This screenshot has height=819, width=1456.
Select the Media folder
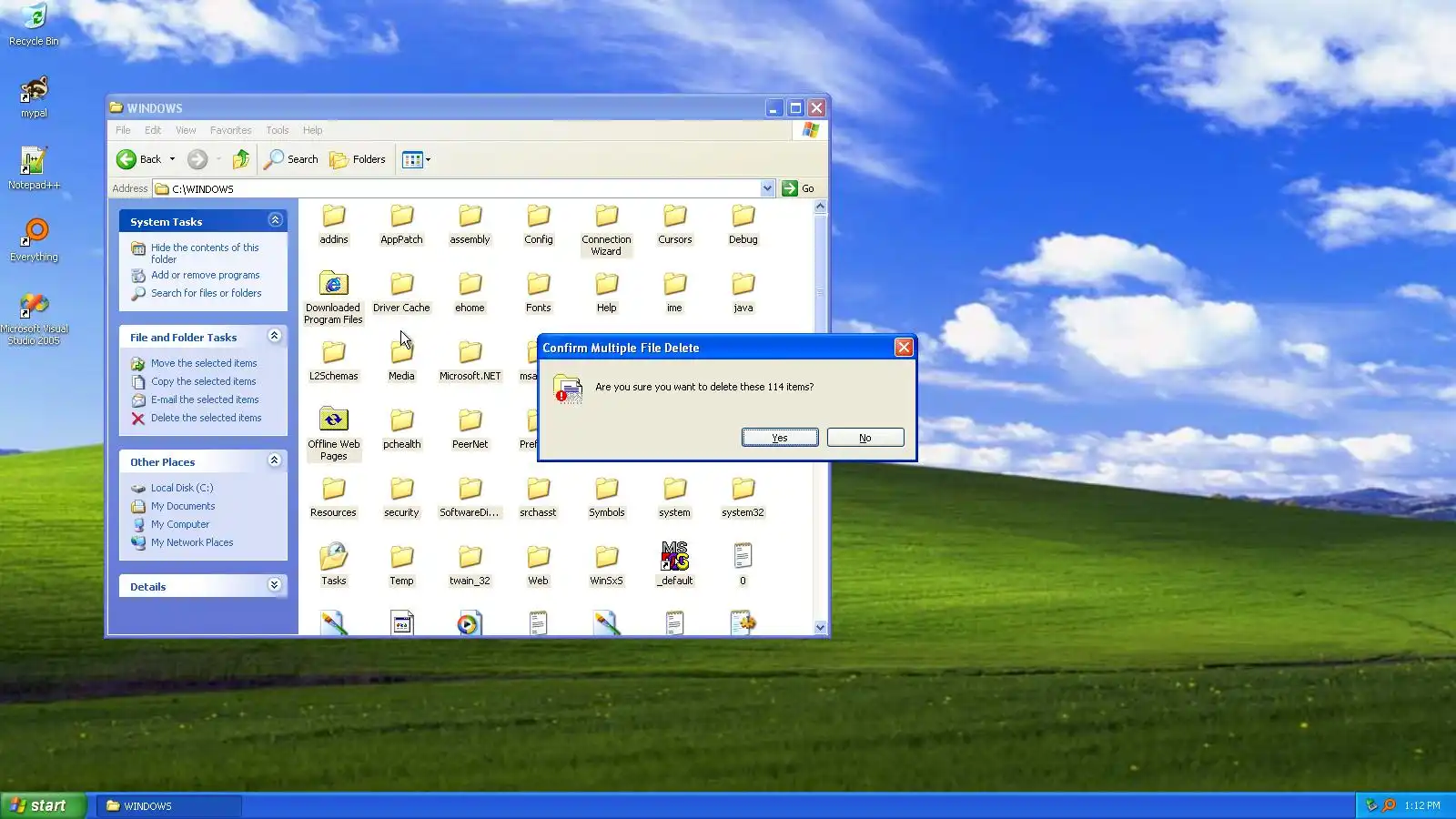click(401, 361)
